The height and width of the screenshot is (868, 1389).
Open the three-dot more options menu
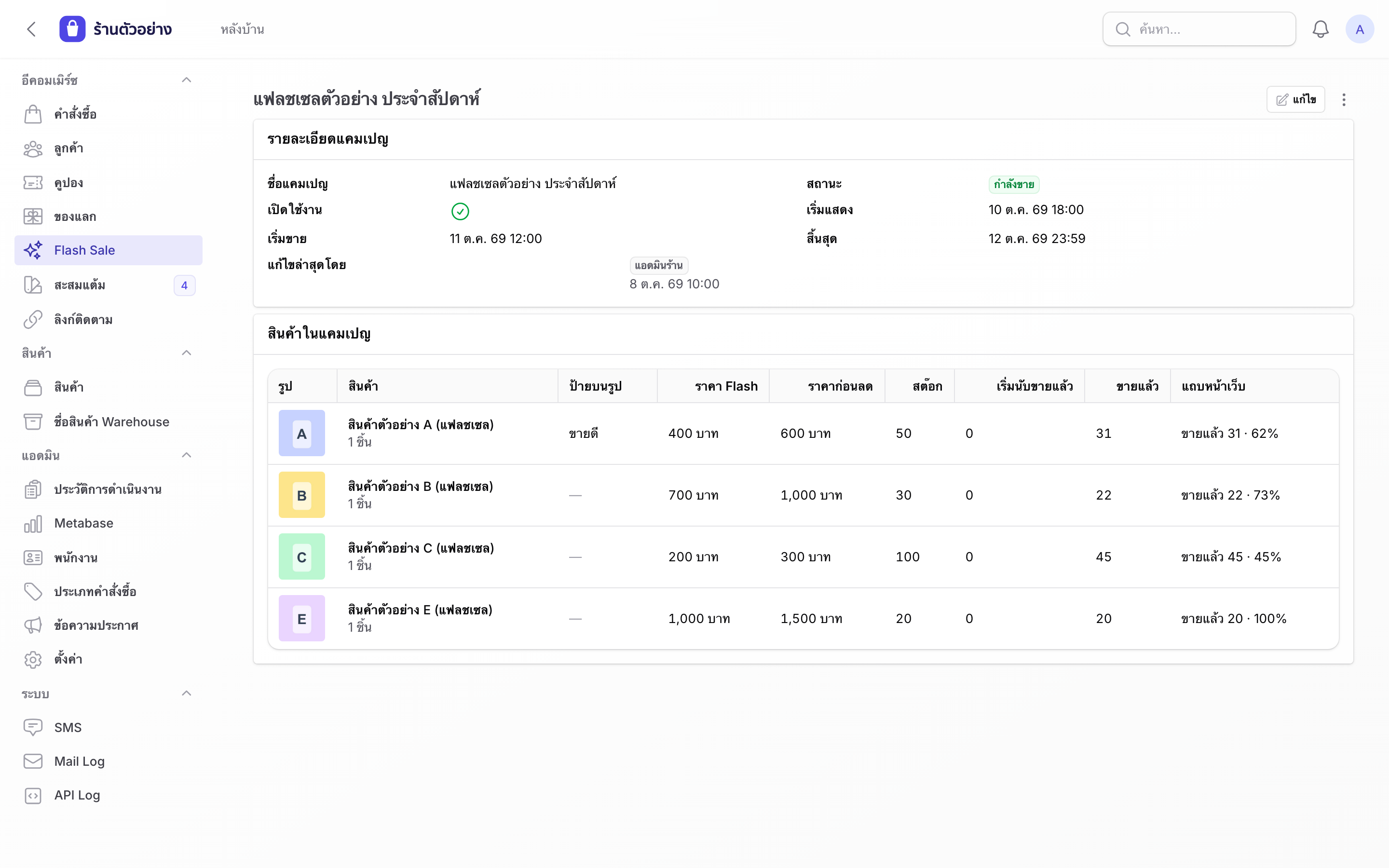coord(1344,100)
